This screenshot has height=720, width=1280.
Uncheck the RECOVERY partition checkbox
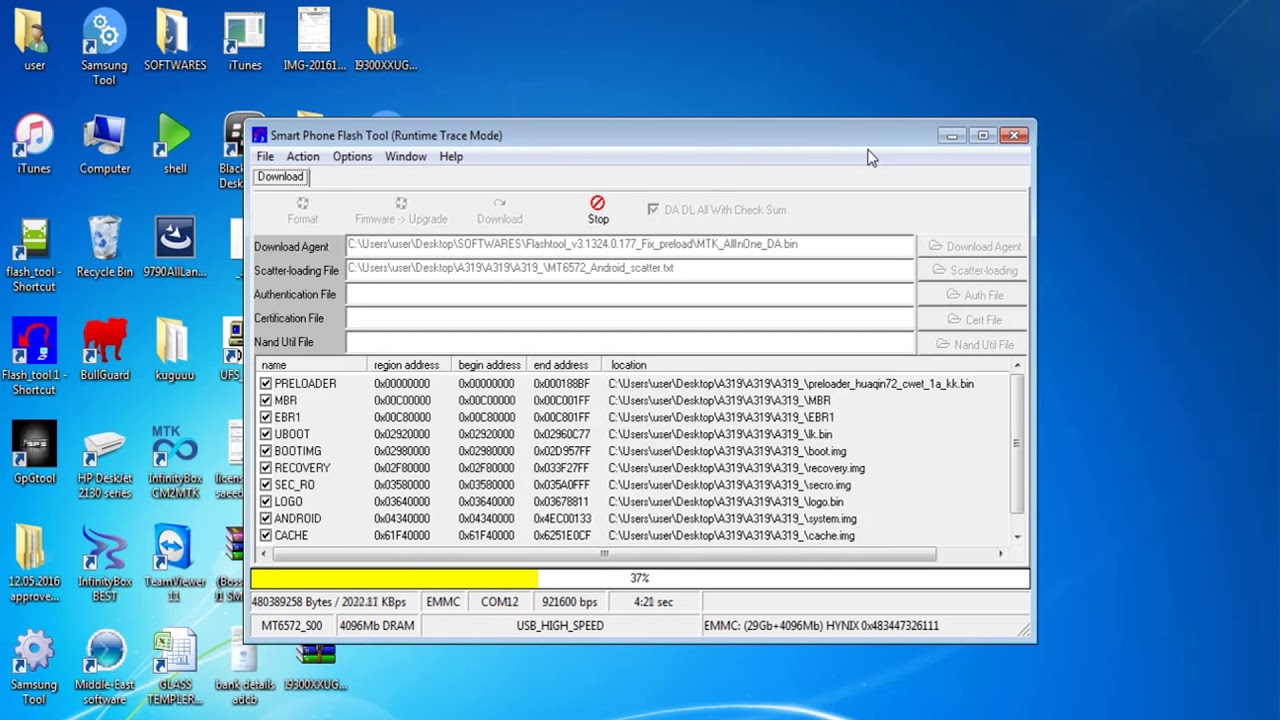point(265,468)
